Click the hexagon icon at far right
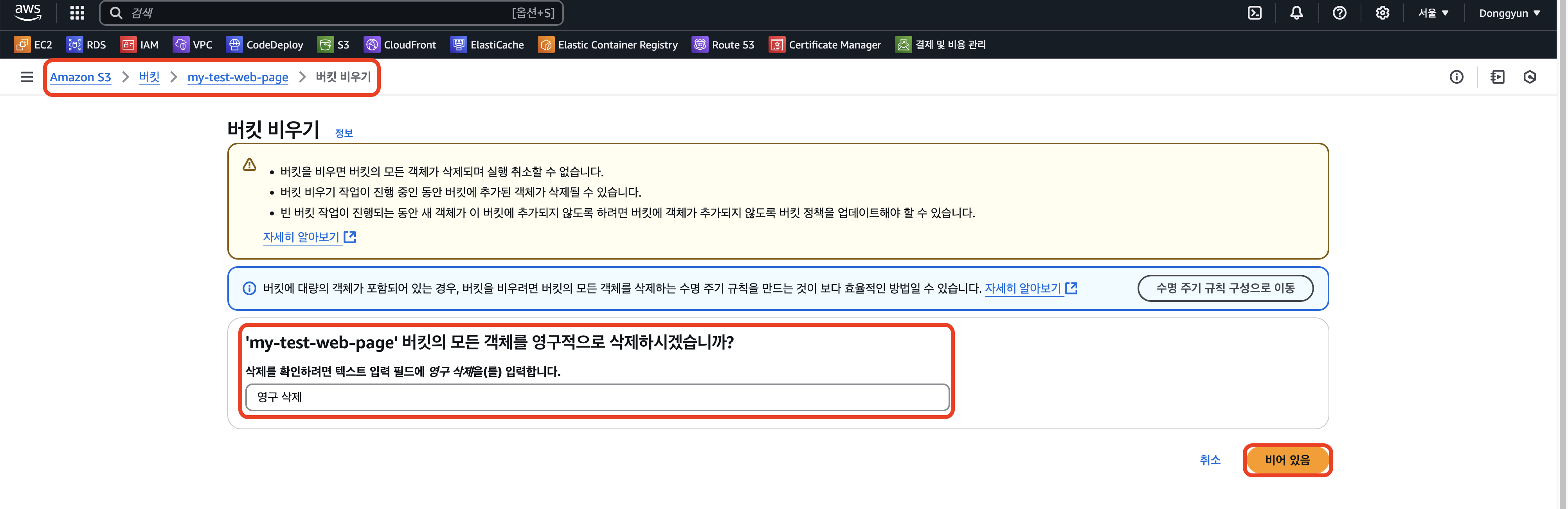Viewport: 1568px width, 509px height. point(1530,77)
